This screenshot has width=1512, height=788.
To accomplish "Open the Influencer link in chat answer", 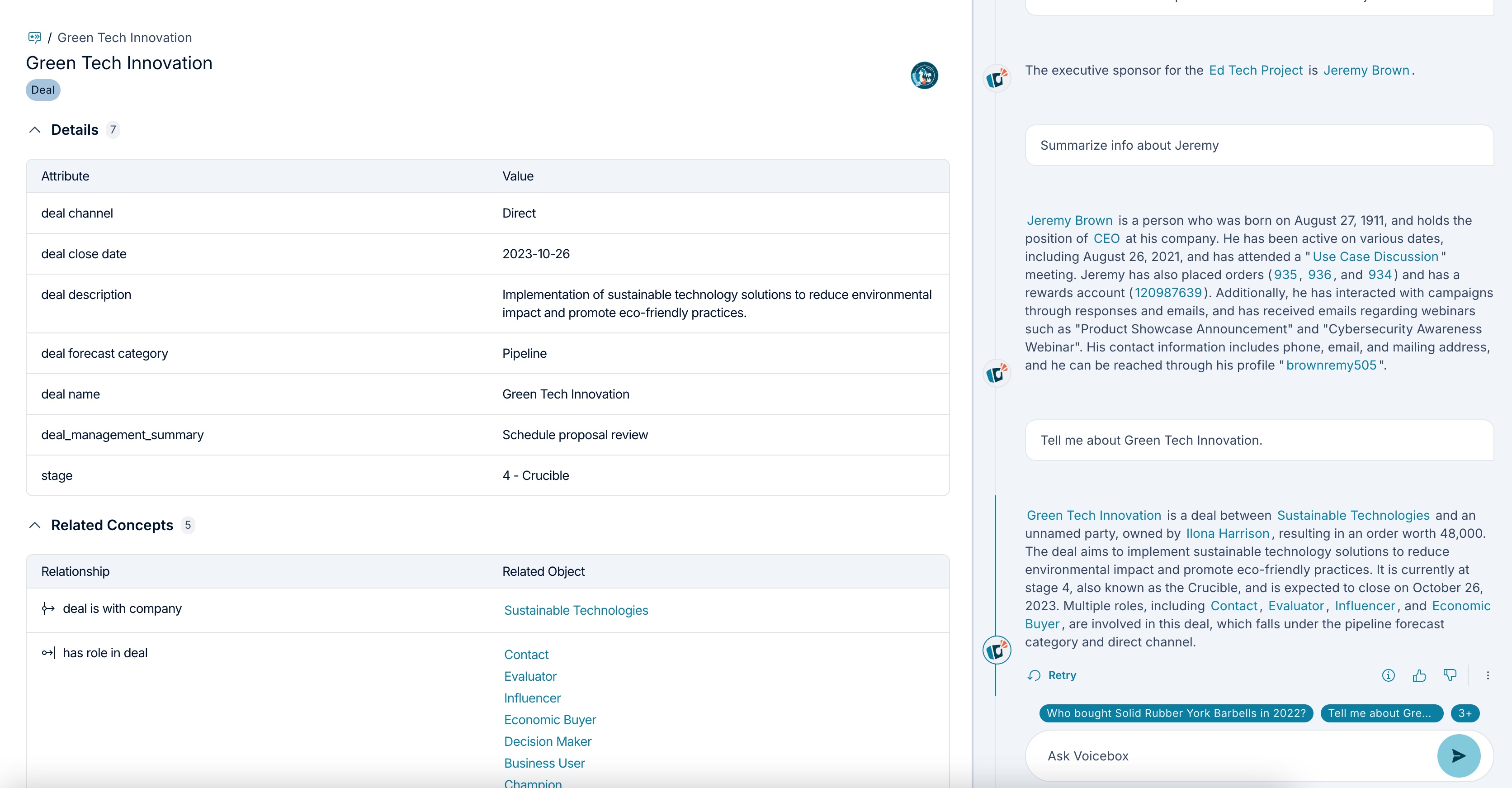I will (x=1365, y=605).
